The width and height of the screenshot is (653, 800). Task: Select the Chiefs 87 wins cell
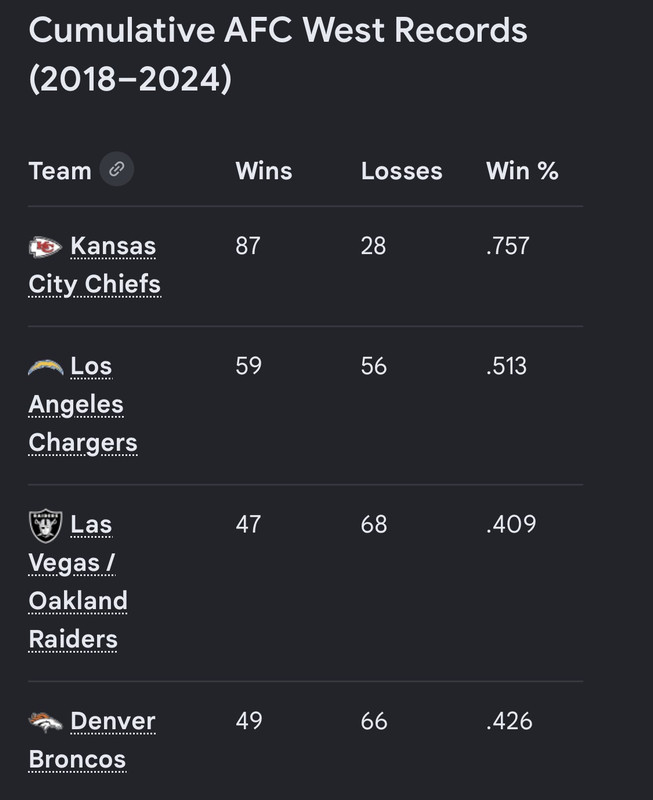point(248,246)
